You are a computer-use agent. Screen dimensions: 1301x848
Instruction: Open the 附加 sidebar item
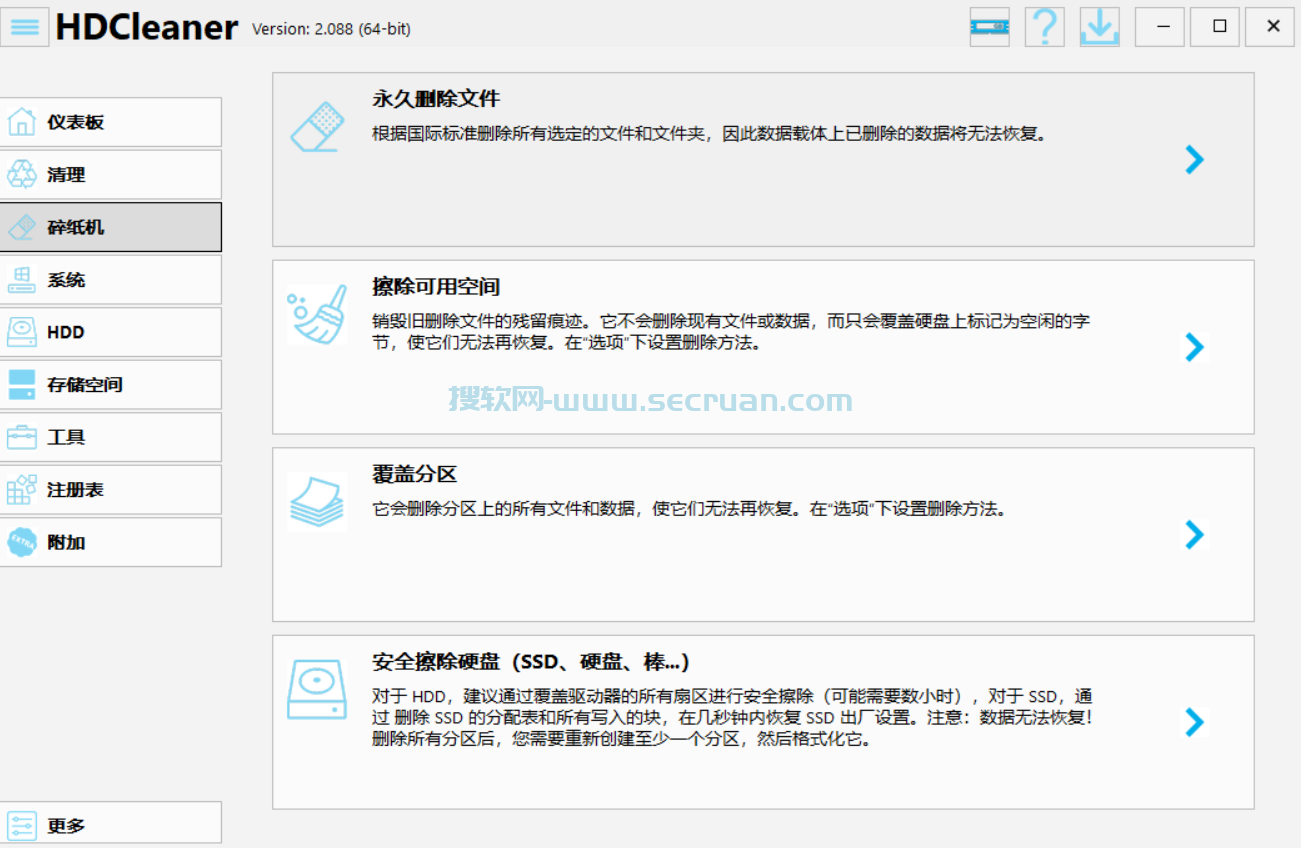(111, 542)
